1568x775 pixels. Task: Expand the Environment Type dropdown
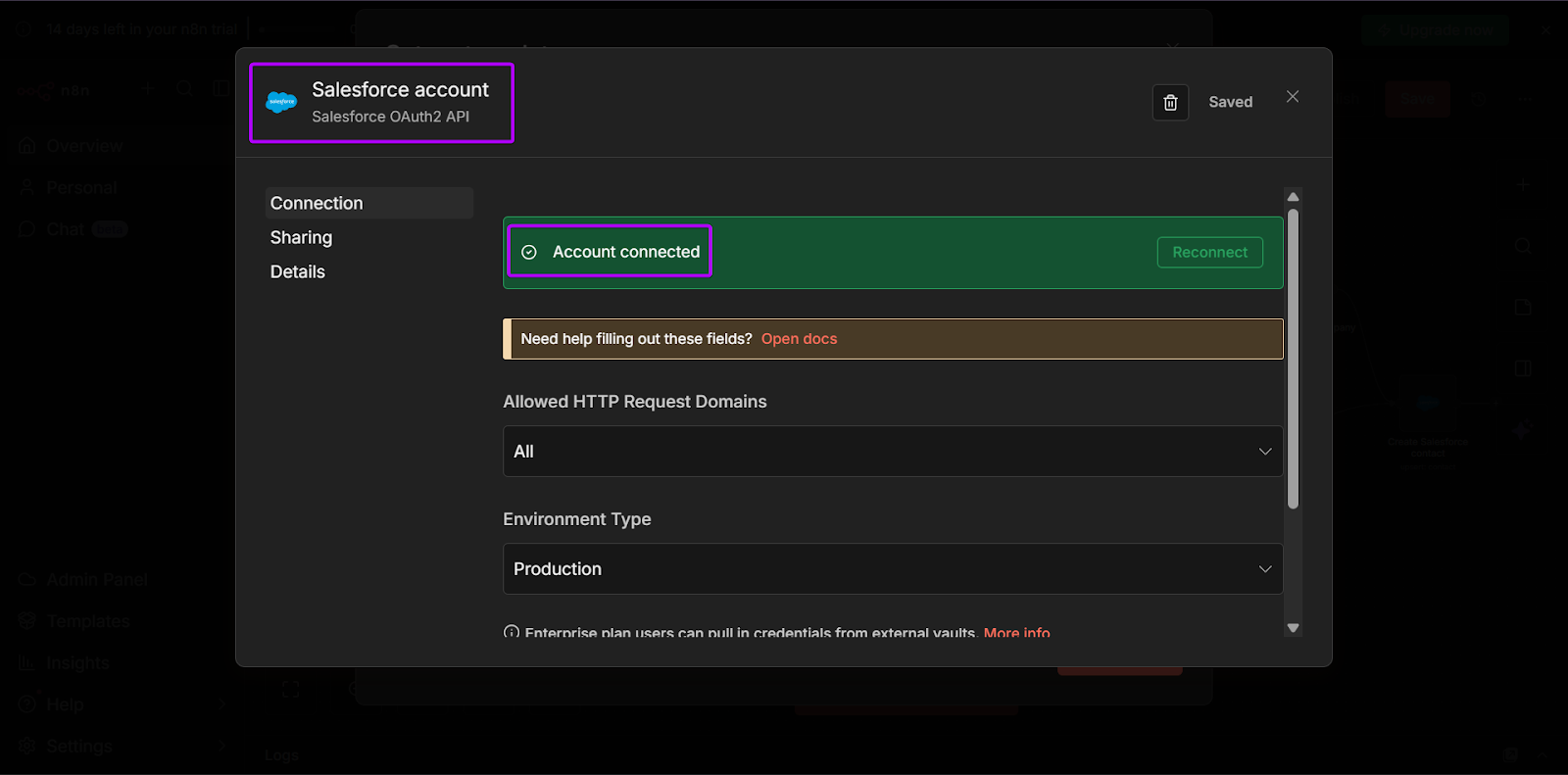893,568
